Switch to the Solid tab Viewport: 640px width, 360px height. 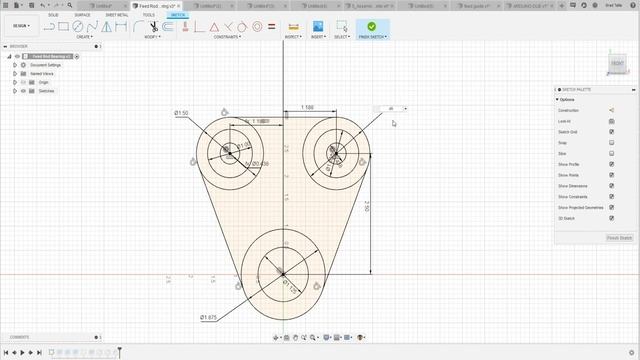tap(53, 15)
